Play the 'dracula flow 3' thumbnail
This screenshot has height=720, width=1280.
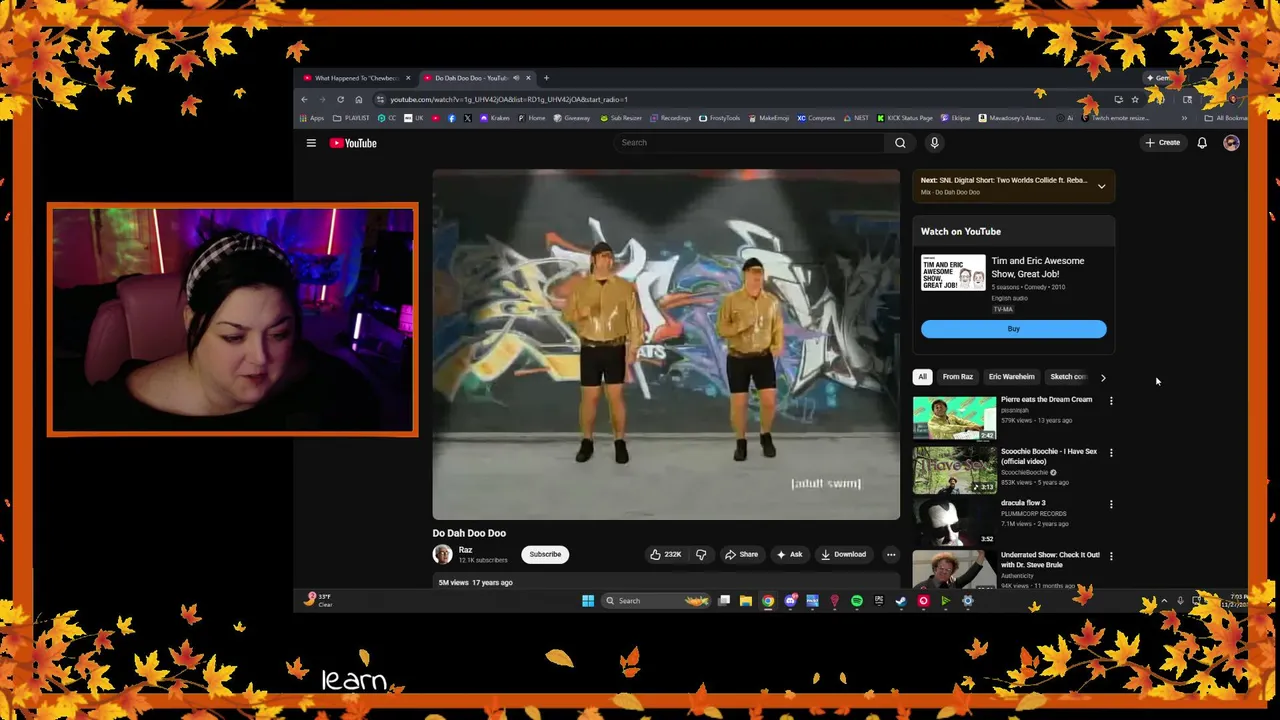click(x=954, y=521)
